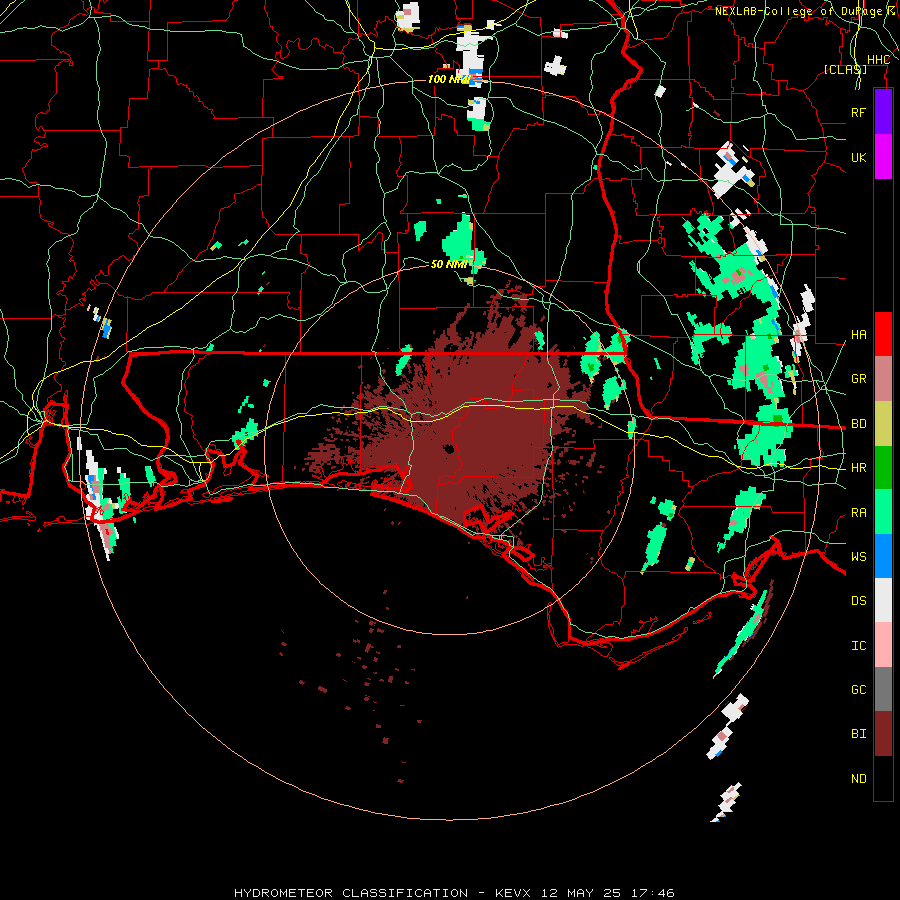Click the DS white legend swatch

[x=883, y=600]
